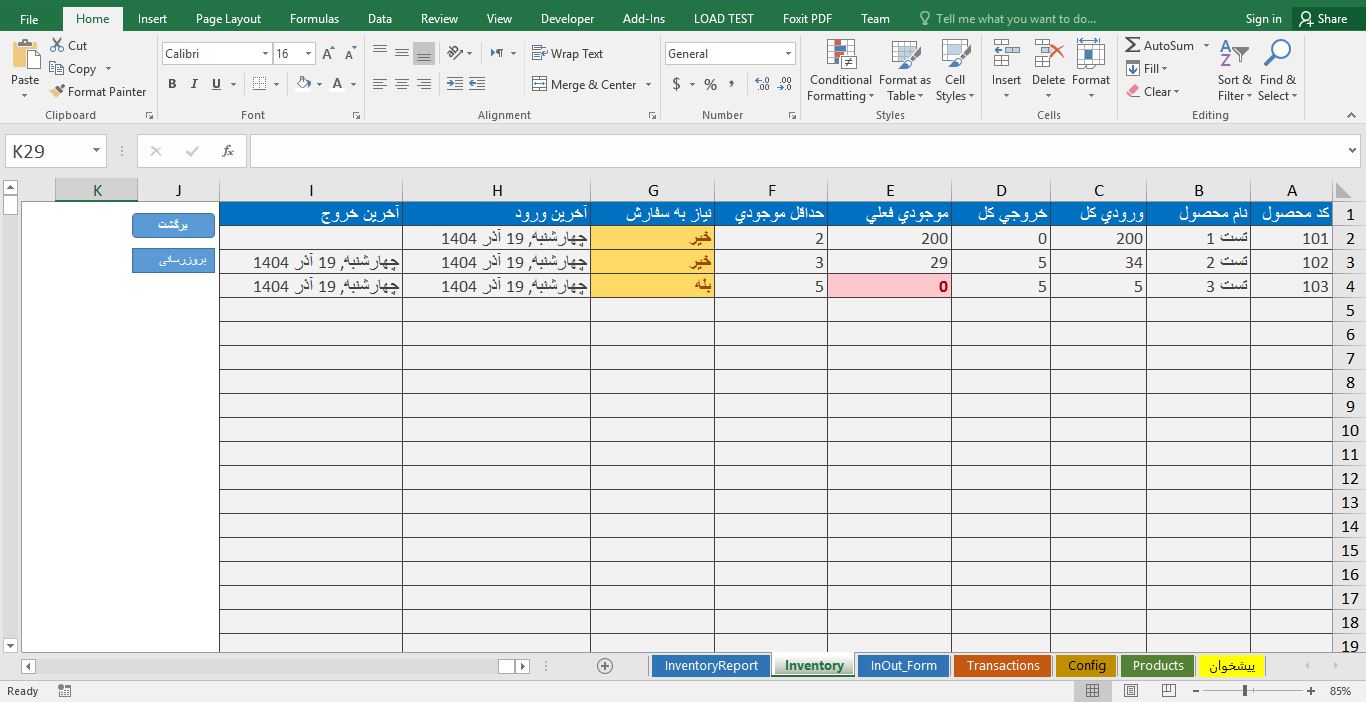Click the Format Painter brush icon
The height and width of the screenshot is (702, 1366).
tap(57, 92)
